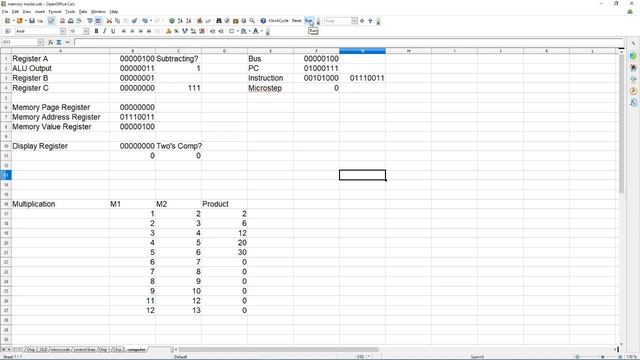Open the Format menu
The height and width of the screenshot is (360, 640).
pyautogui.click(x=55, y=12)
